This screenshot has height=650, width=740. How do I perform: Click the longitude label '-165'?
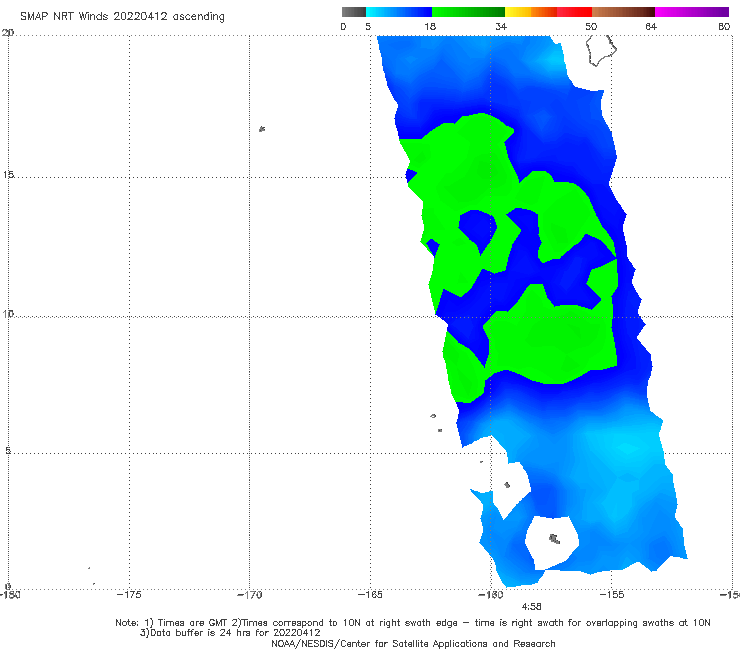tap(370, 595)
